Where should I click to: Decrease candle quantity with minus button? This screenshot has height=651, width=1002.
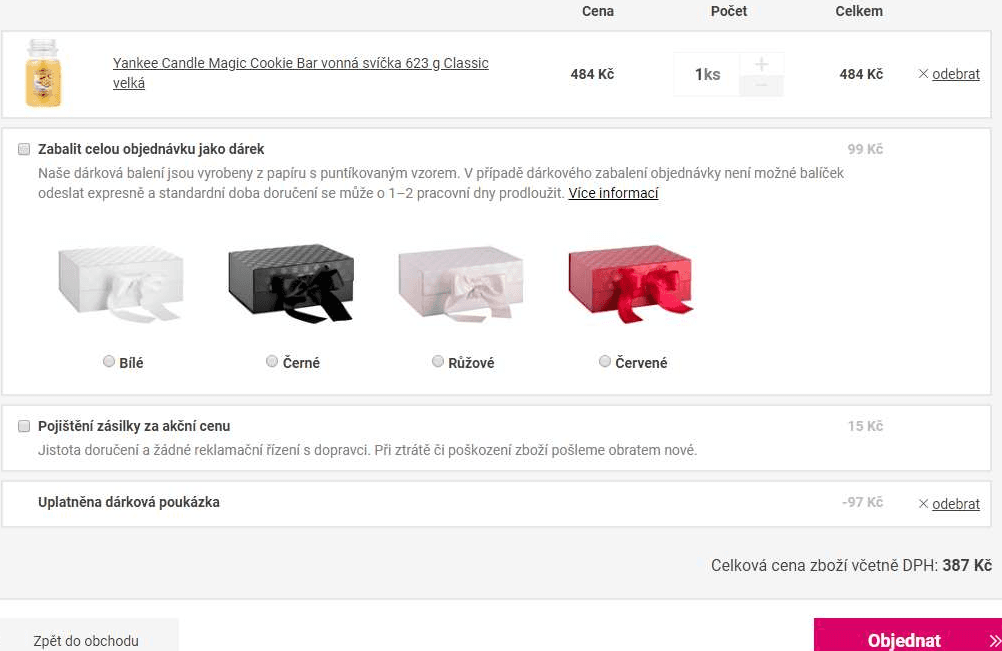coord(762,86)
